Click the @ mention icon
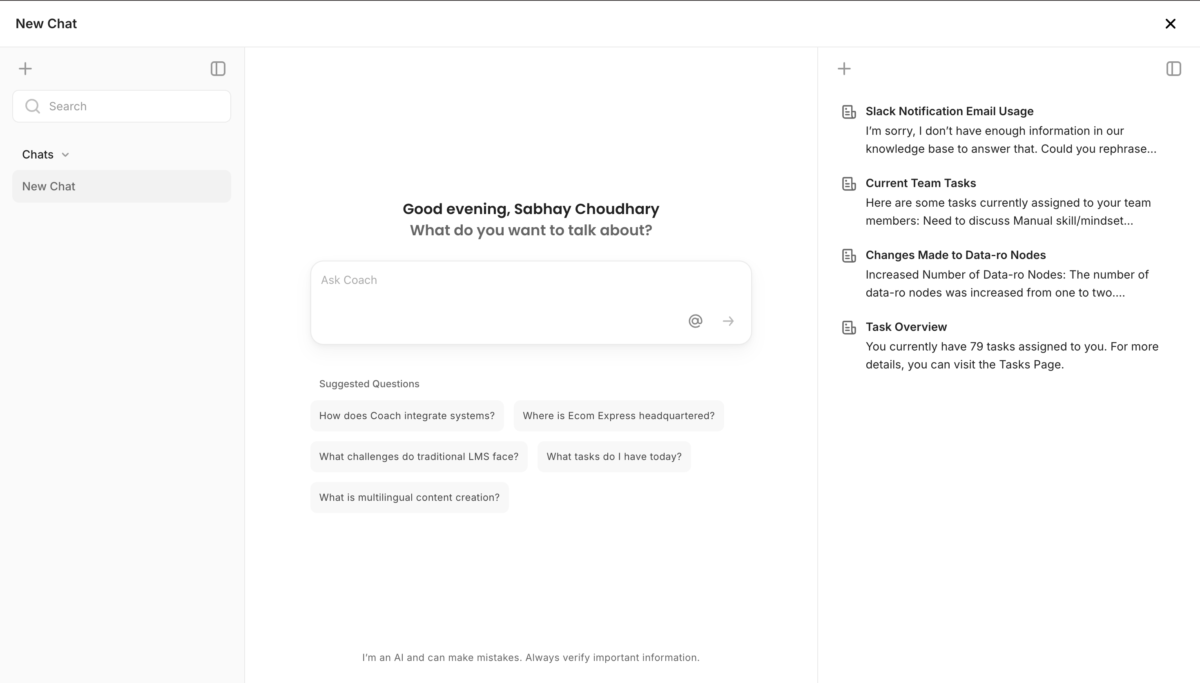 click(695, 321)
